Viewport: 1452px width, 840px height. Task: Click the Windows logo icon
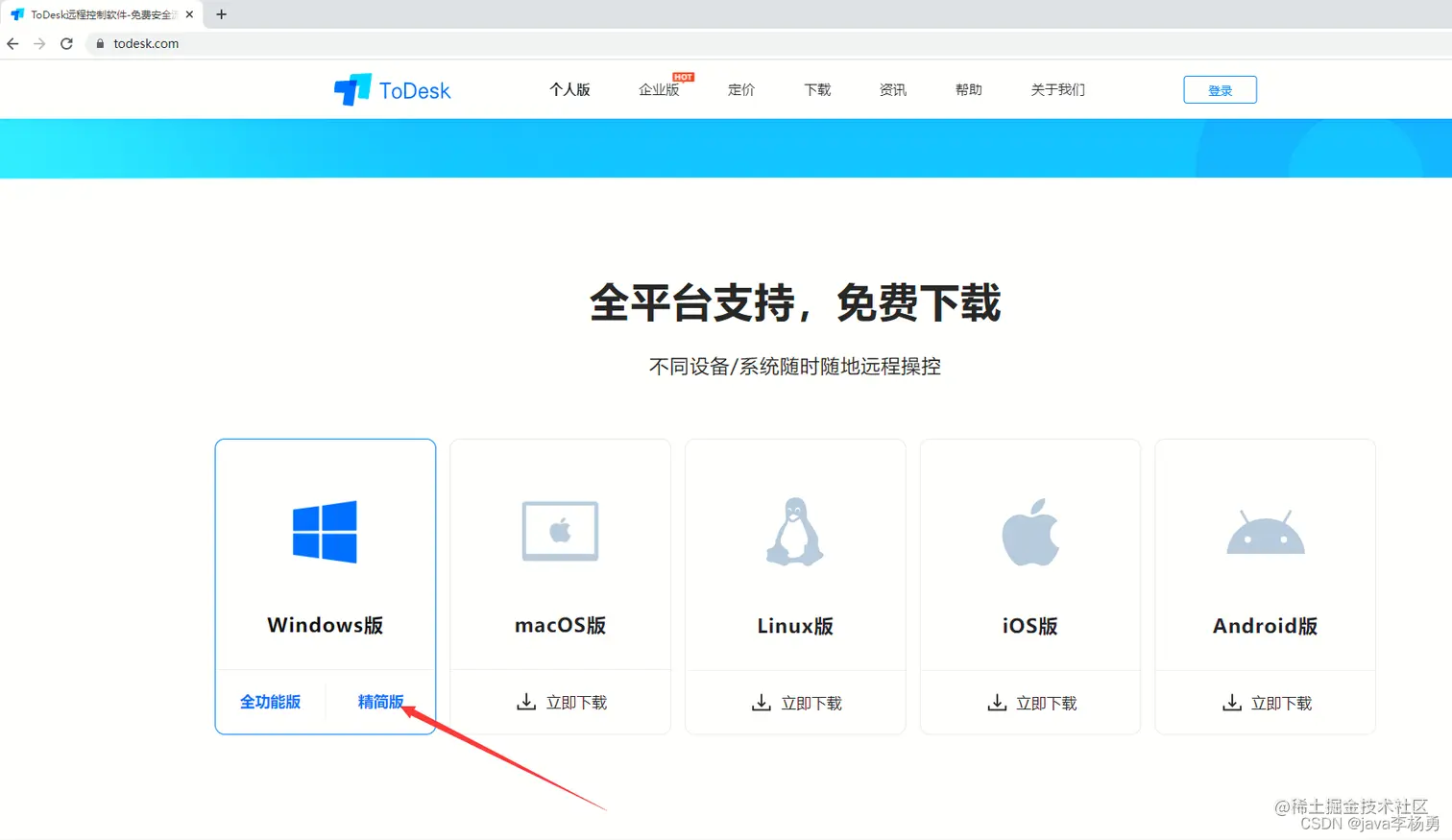[x=325, y=531]
